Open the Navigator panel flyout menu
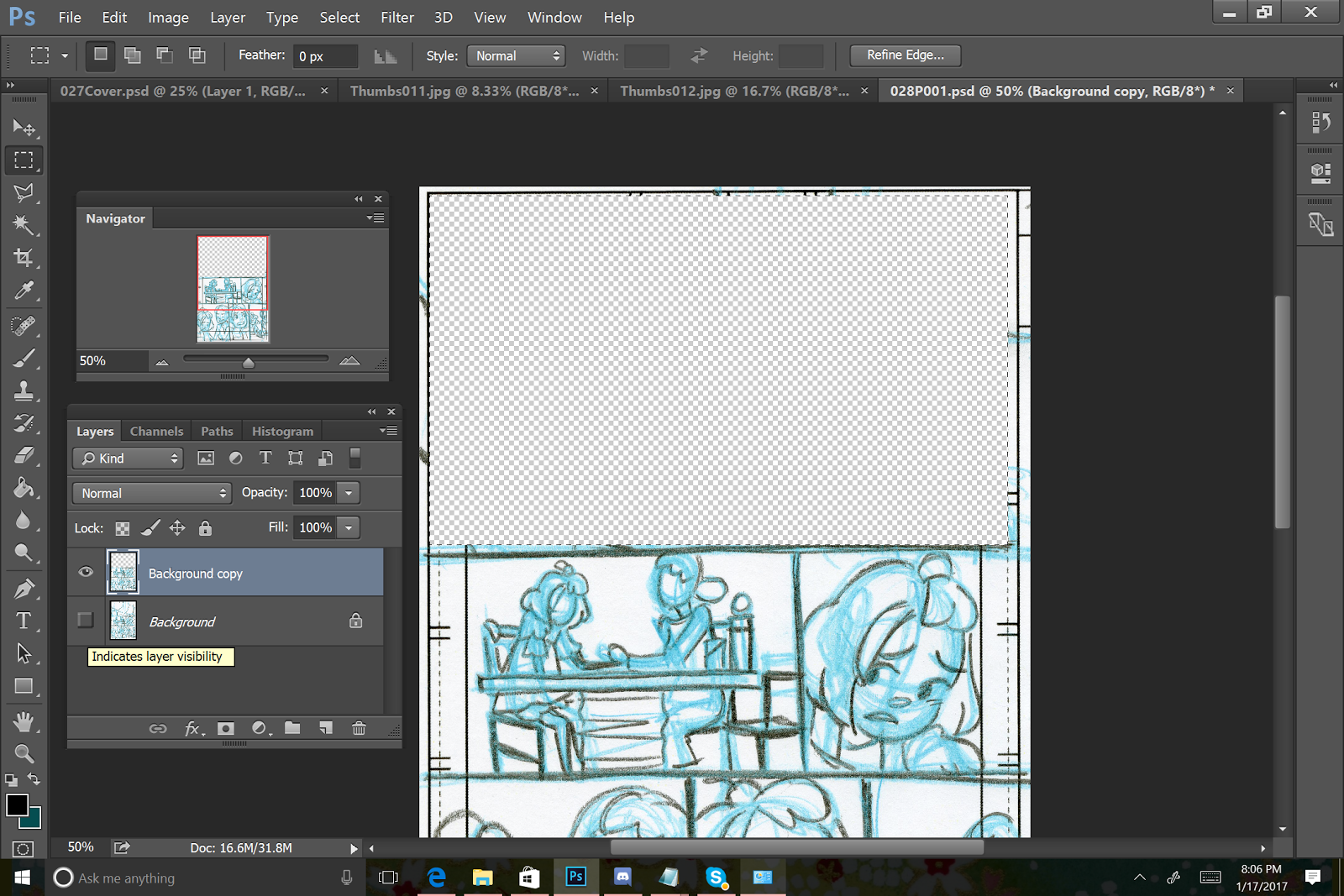The image size is (1344, 896). (375, 218)
